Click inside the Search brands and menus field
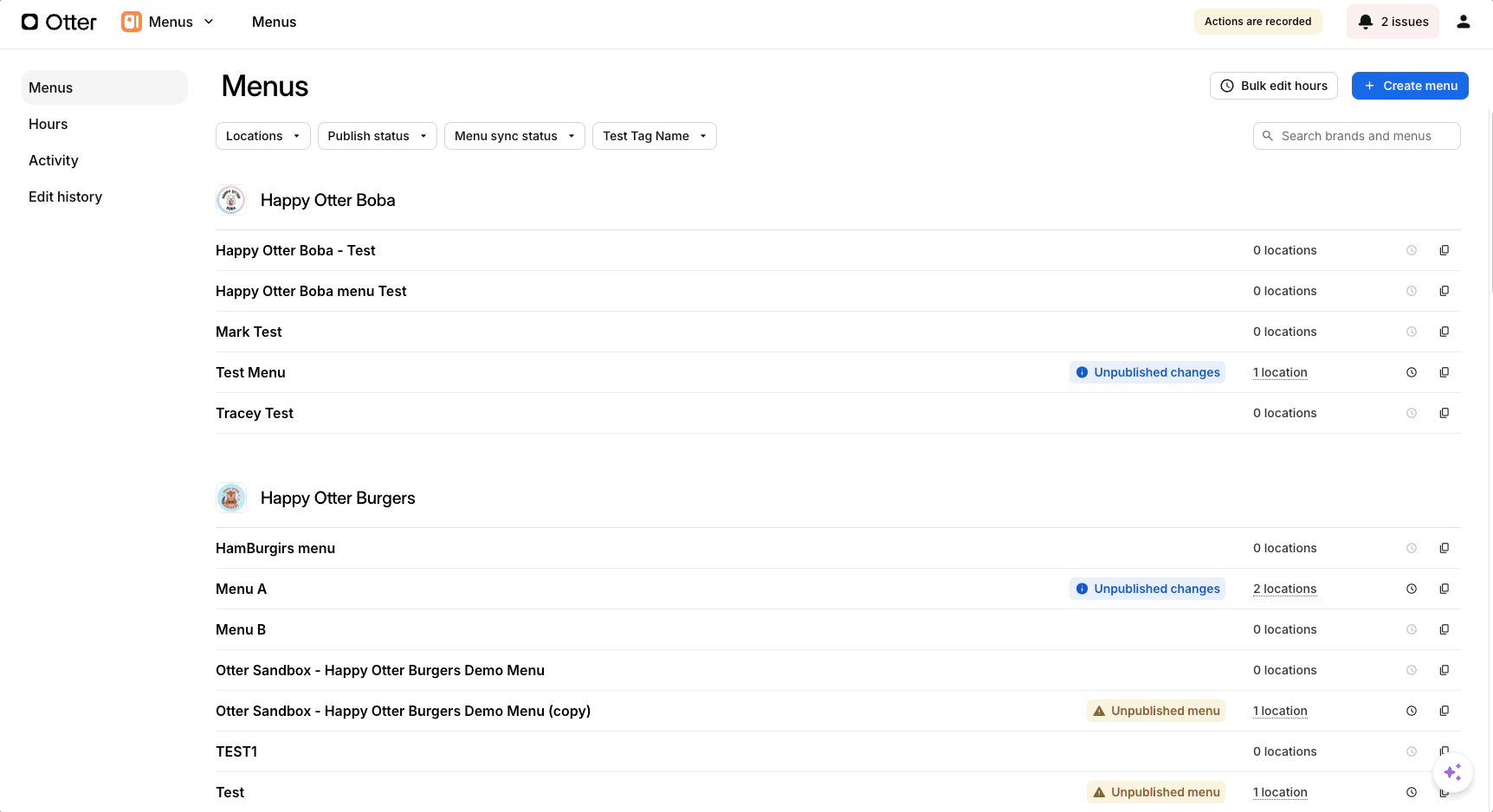The width and height of the screenshot is (1493, 812). point(1356,136)
